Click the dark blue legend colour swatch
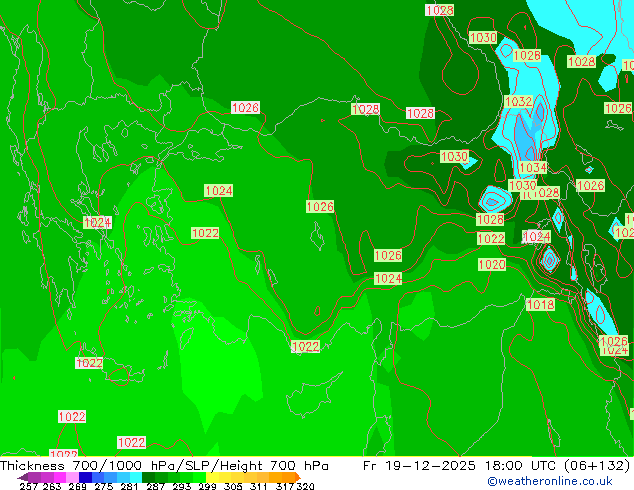 click(x=85, y=477)
